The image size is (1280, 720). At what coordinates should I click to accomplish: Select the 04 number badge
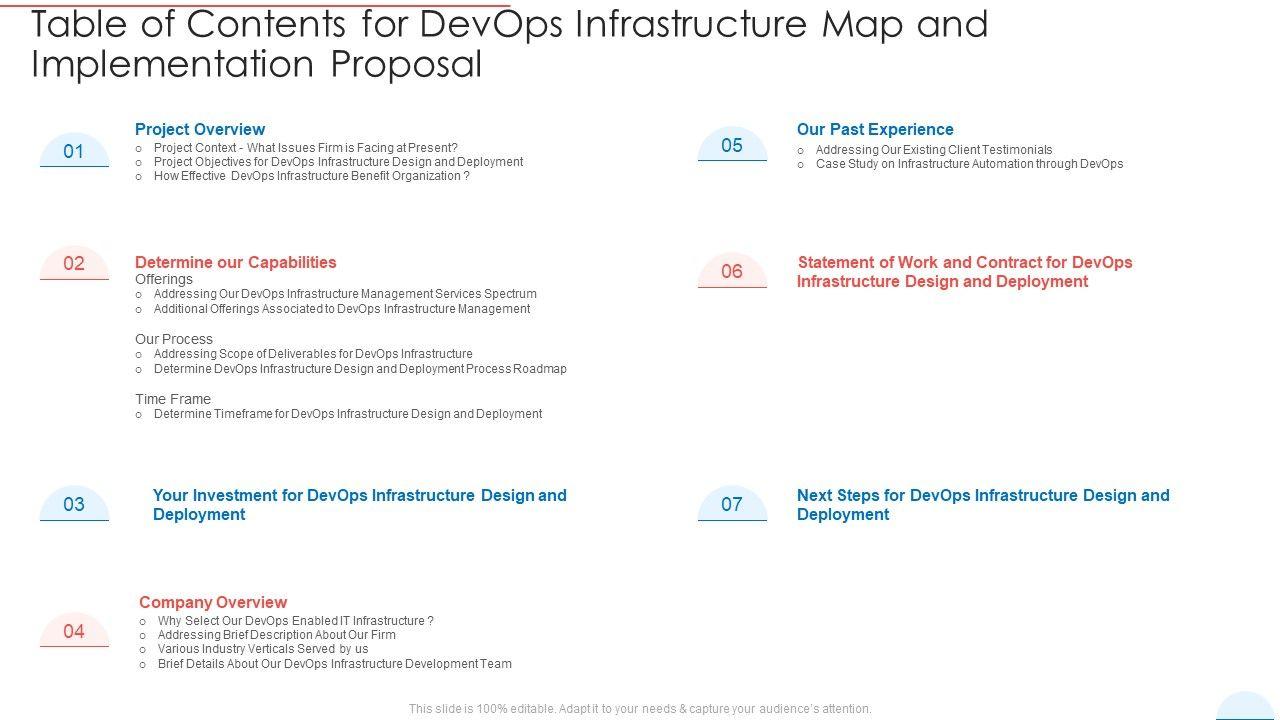pyautogui.click(x=74, y=631)
